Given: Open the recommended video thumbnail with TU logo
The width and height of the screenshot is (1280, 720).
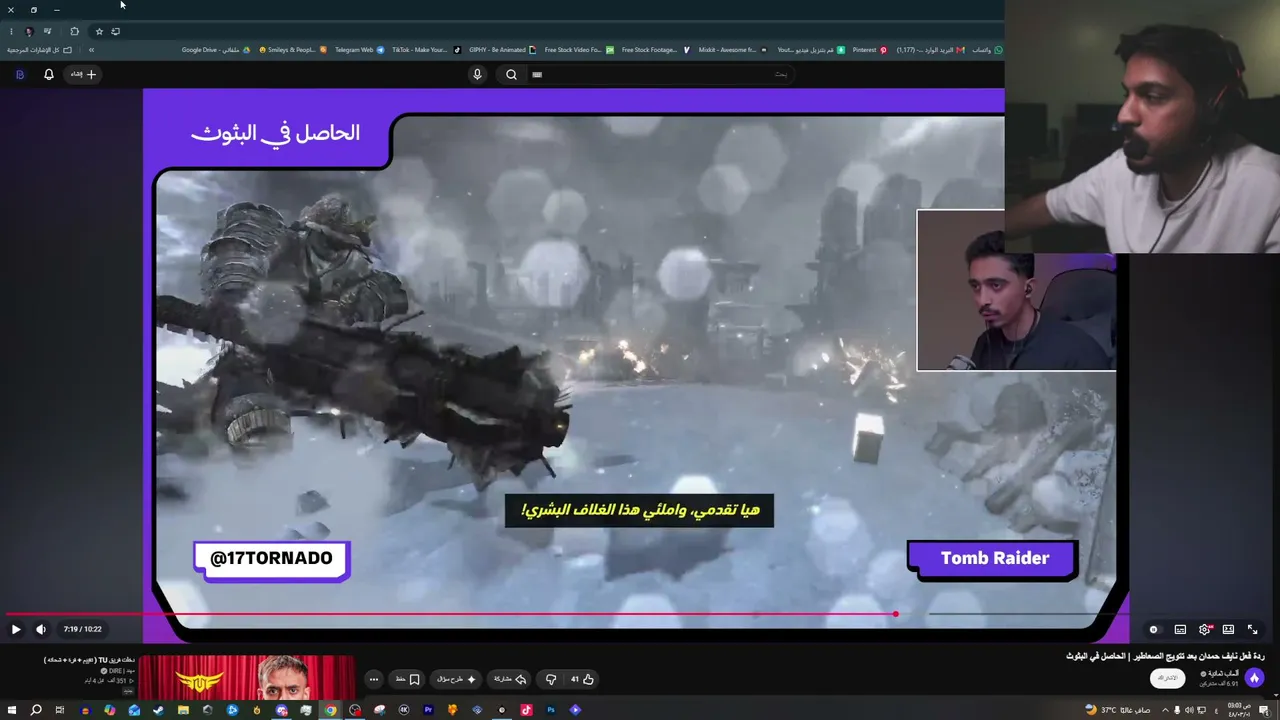Looking at the screenshot, I should (x=246, y=677).
